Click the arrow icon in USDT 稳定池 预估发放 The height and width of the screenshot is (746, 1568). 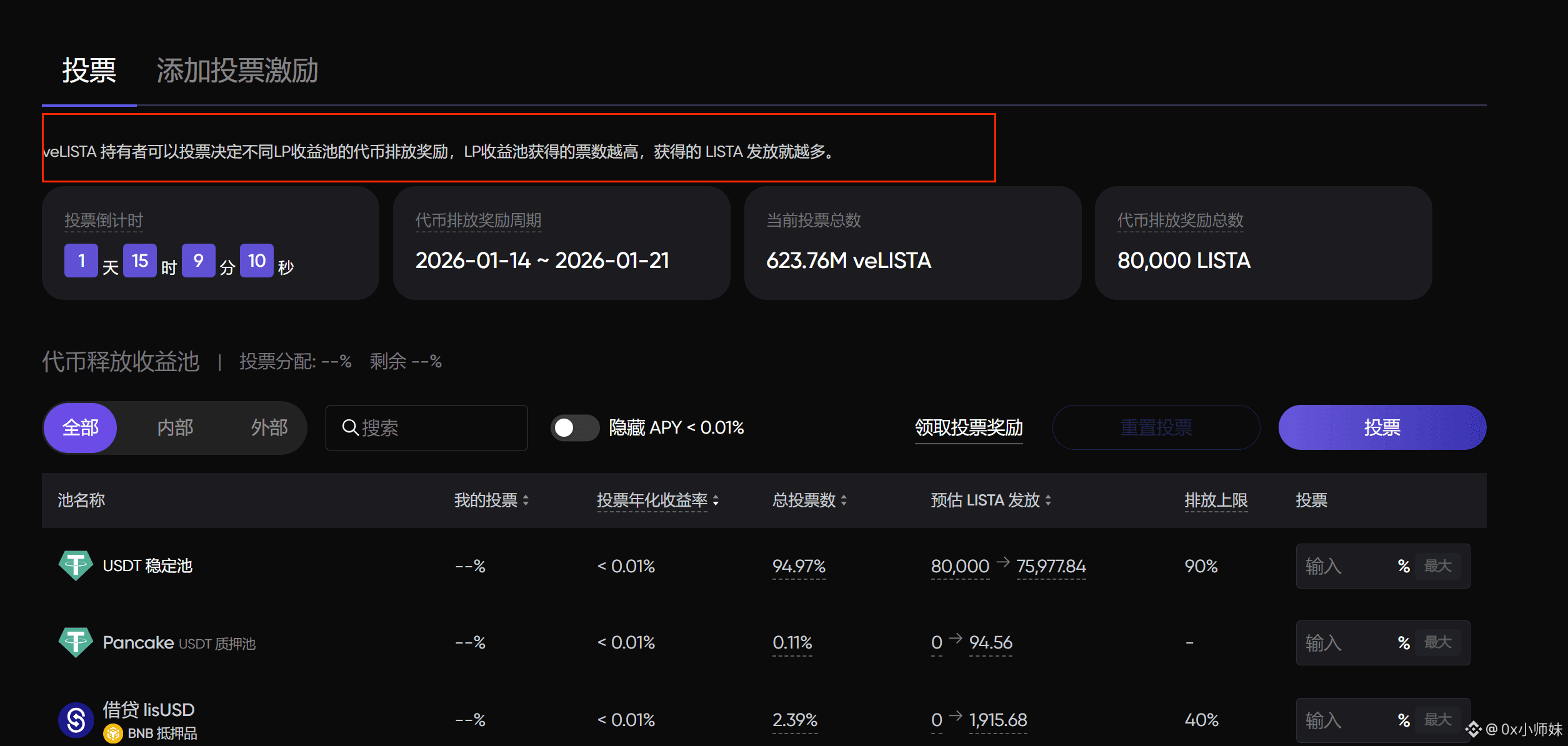[1003, 562]
